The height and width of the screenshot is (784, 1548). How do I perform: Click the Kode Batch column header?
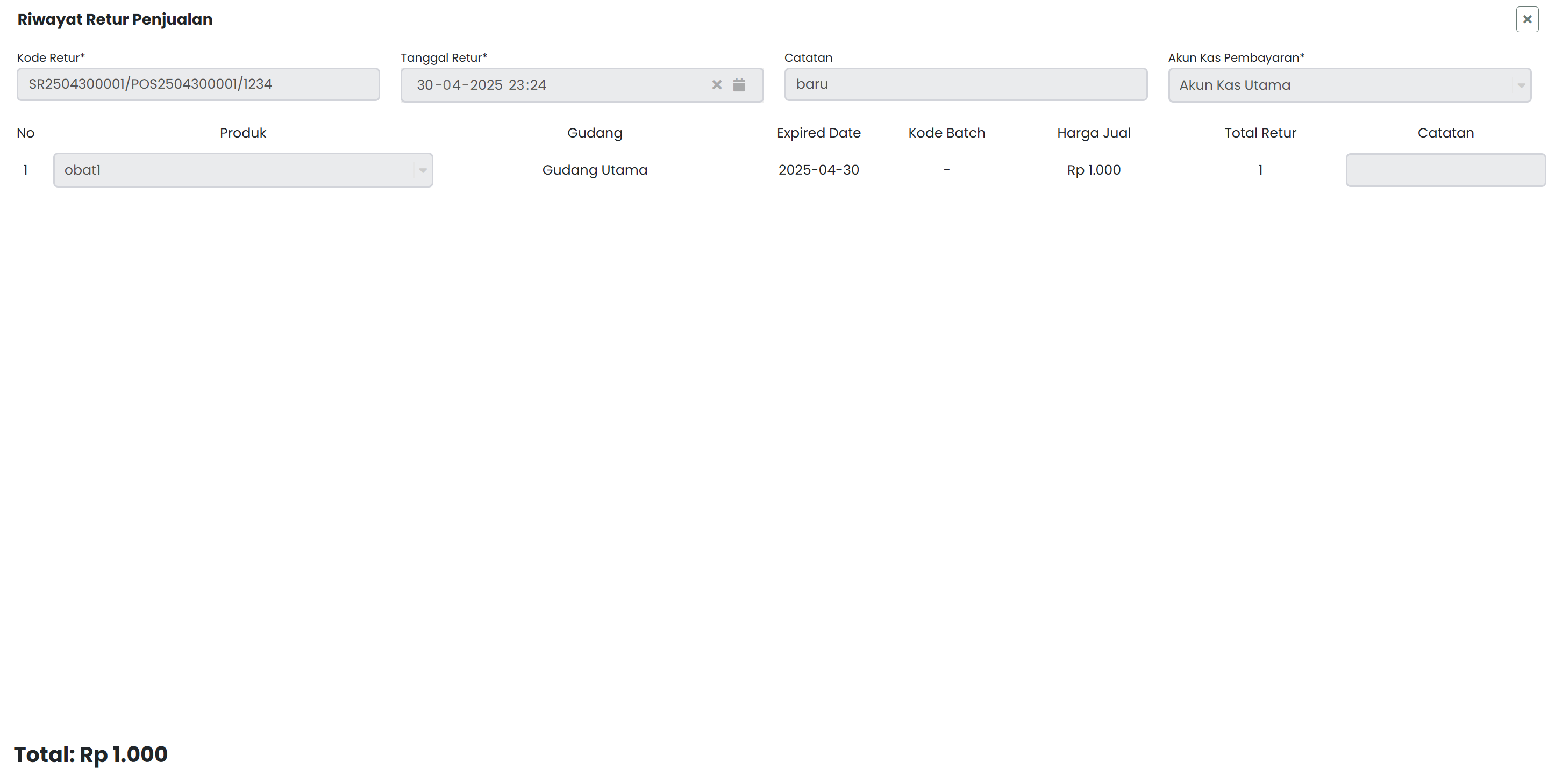pyautogui.click(x=946, y=133)
